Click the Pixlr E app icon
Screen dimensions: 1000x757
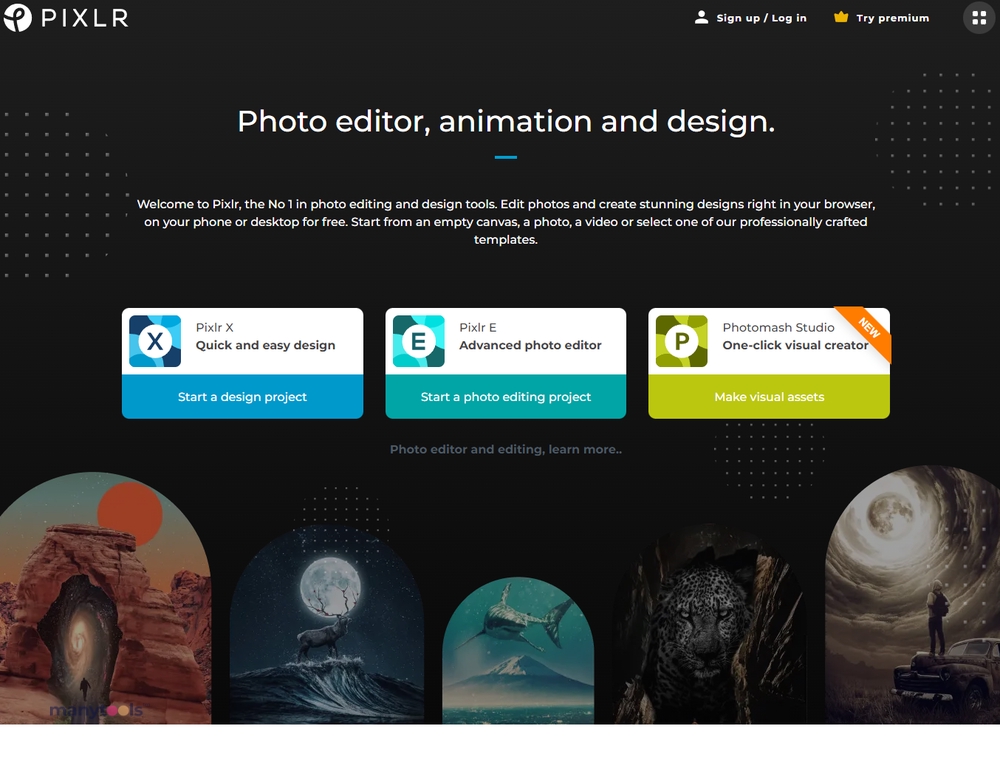click(418, 341)
